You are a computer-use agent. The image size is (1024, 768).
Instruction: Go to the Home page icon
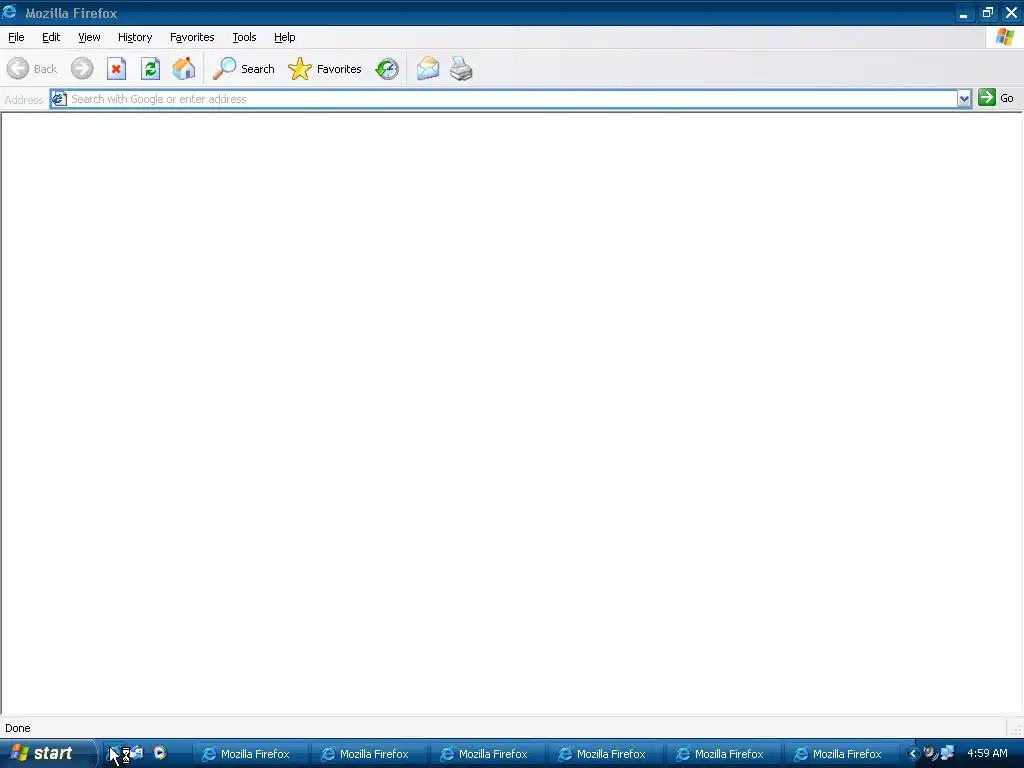point(184,69)
